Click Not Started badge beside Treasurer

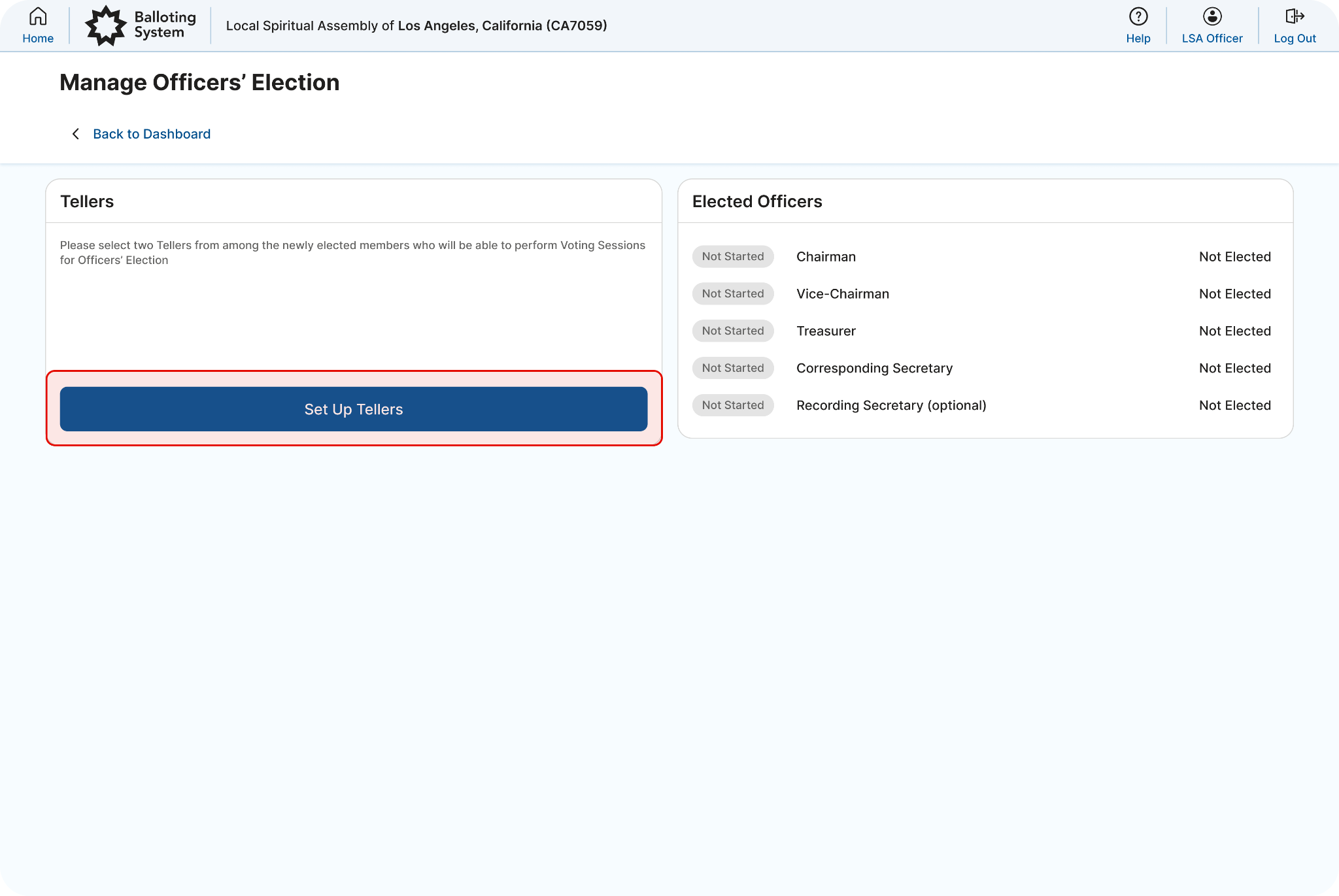tap(733, 331)
